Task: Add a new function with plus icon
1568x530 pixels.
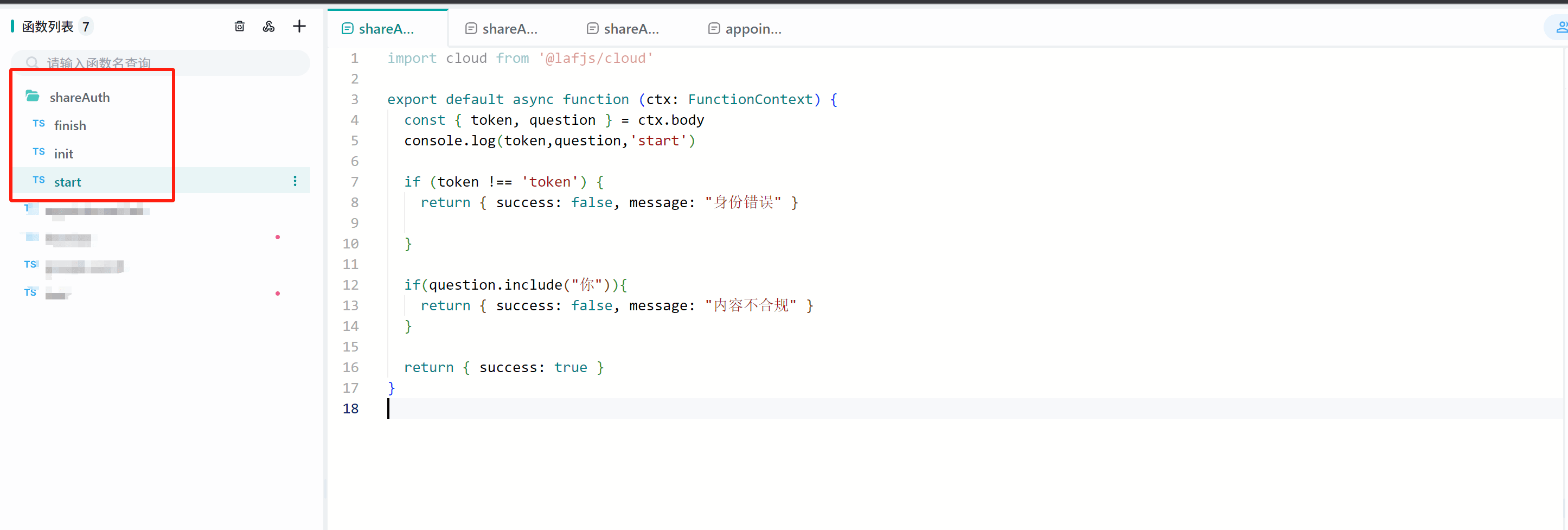Action: click(x=299, y=26)
